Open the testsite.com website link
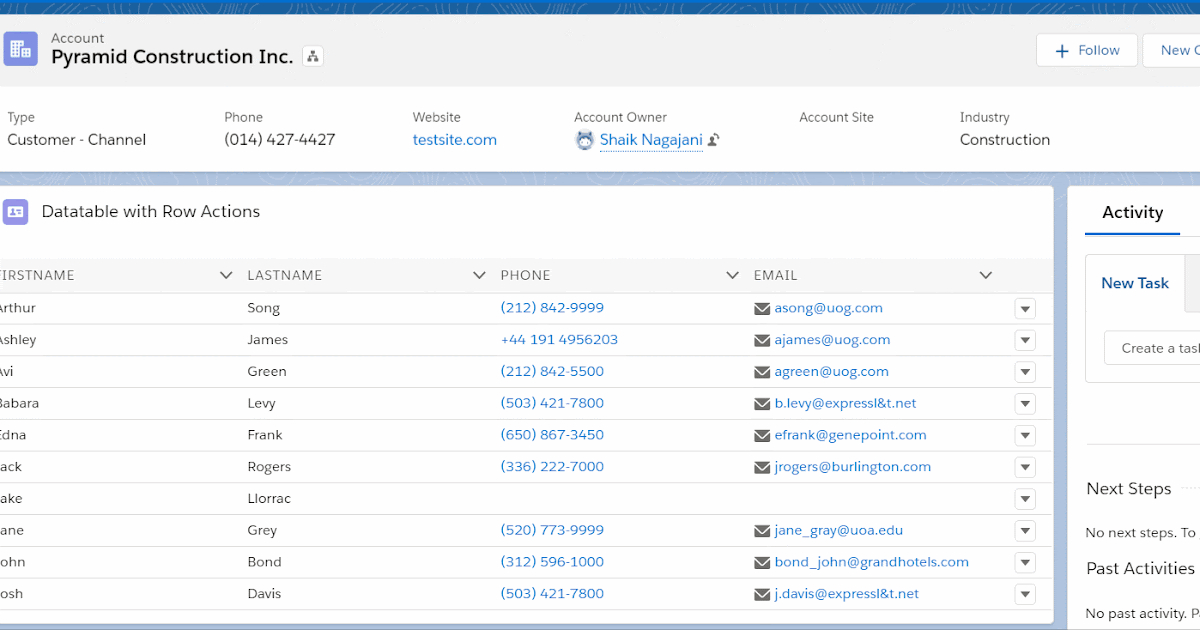Viewport: 1200px width, 630px height. (454, 140)
